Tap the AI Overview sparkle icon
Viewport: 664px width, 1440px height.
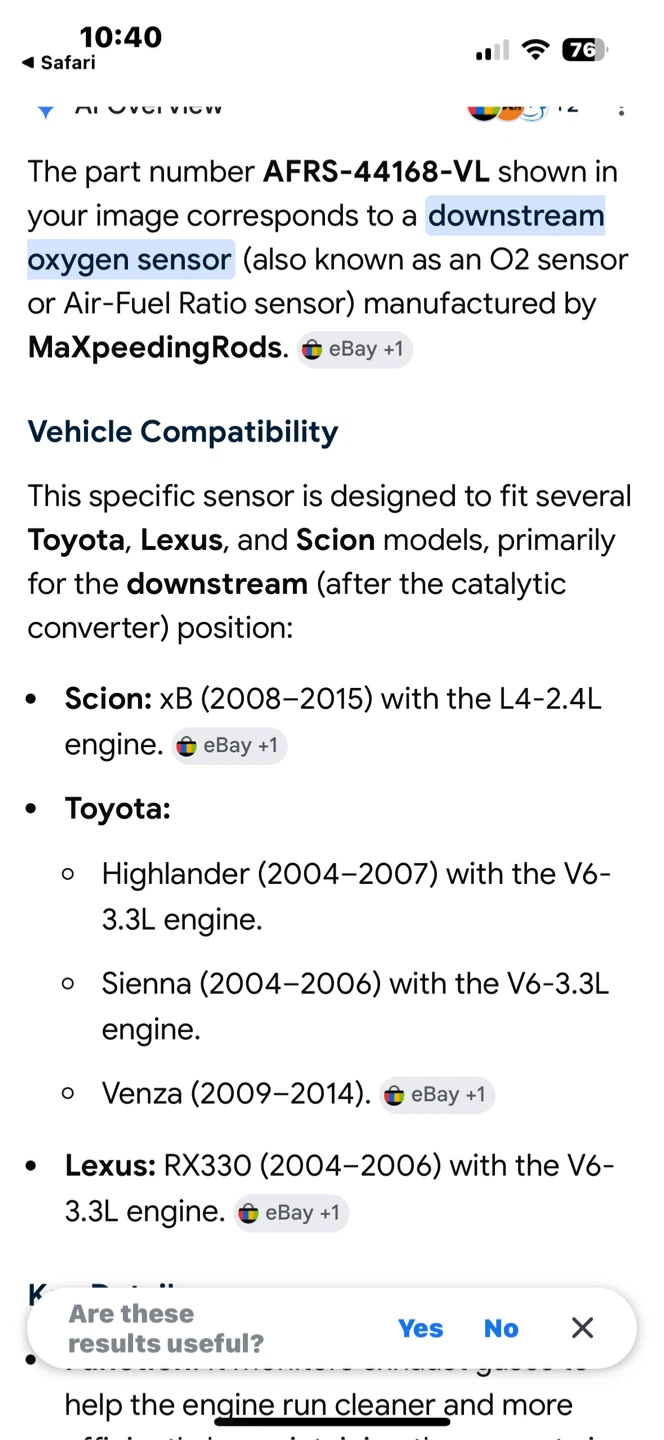click(45, 110)
